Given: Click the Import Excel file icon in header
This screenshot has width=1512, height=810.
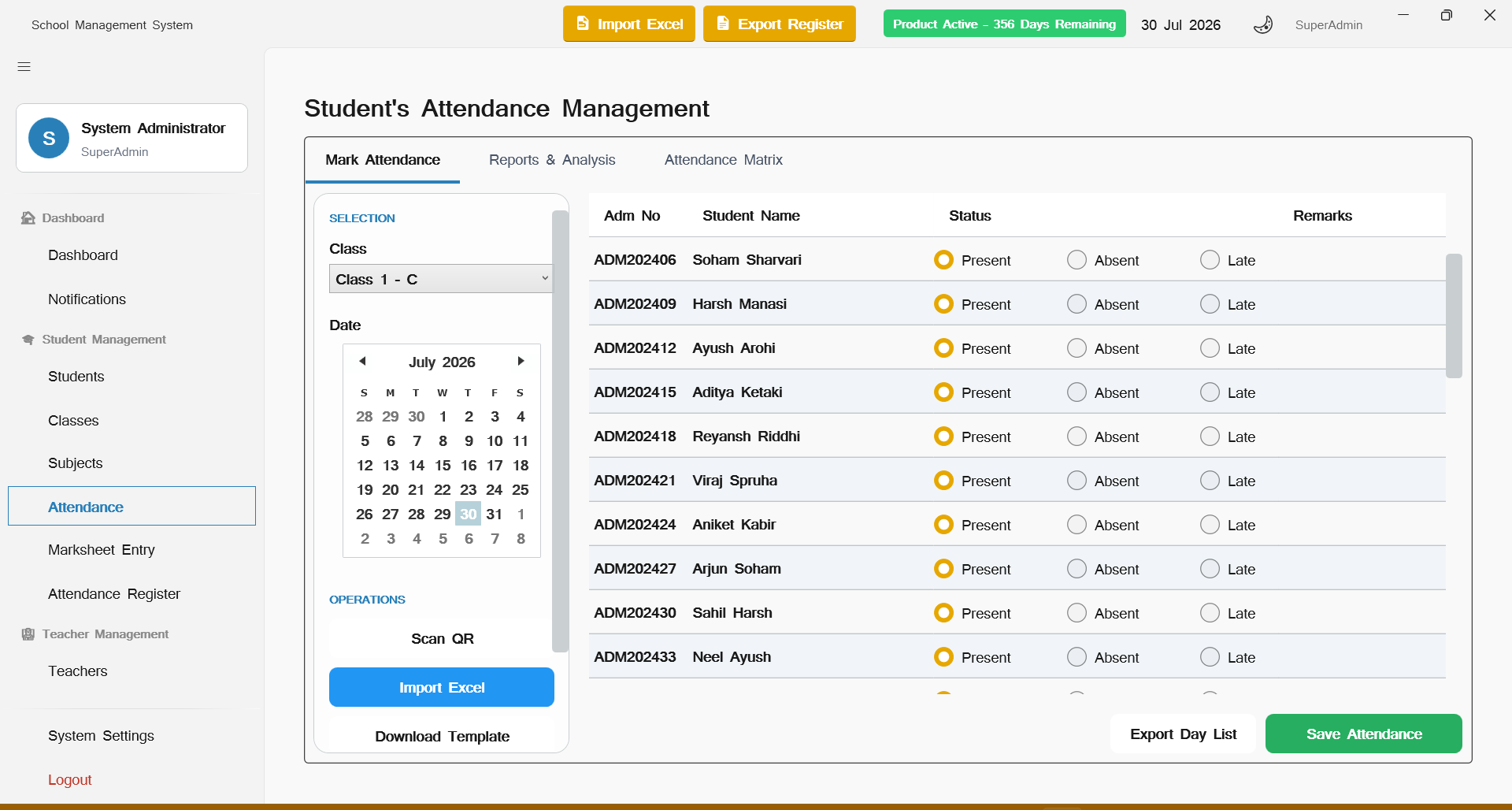Looking at the screenshot, I should pyautogui.click(x=583, y=24).
